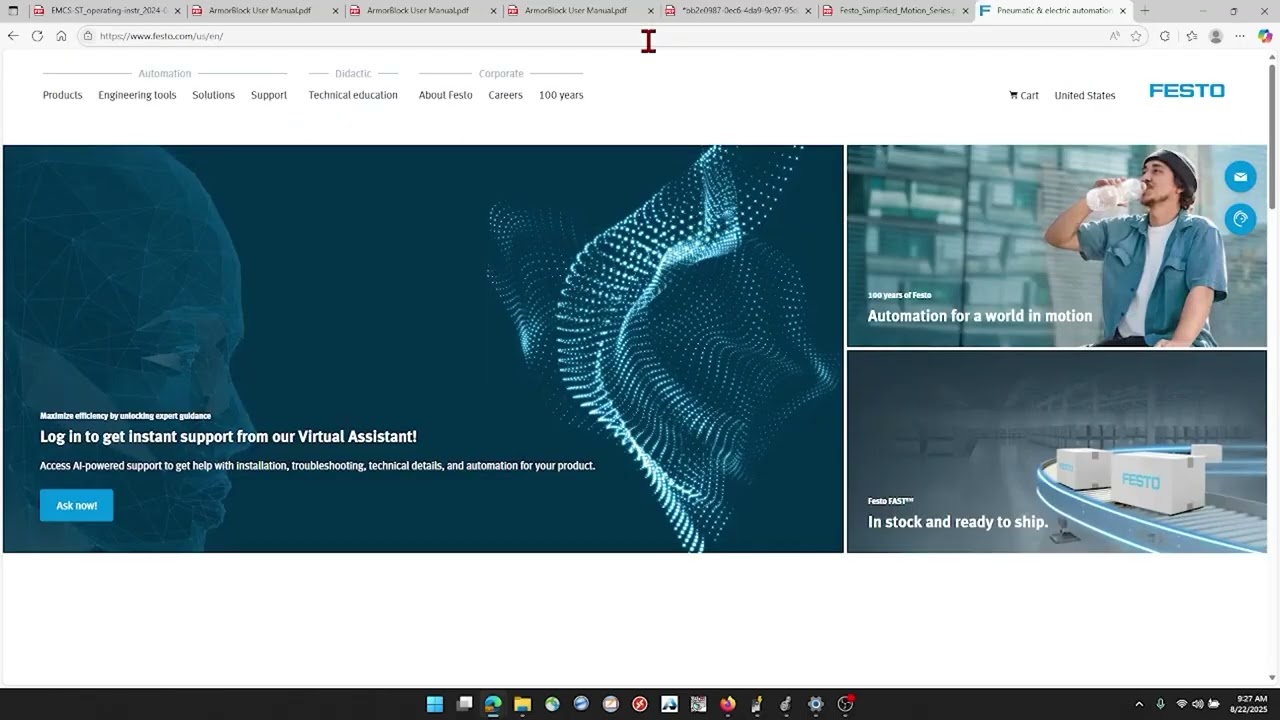Open File Explorer from taskbar
This screenshot has width=1280, height=720.
[522, 704]
